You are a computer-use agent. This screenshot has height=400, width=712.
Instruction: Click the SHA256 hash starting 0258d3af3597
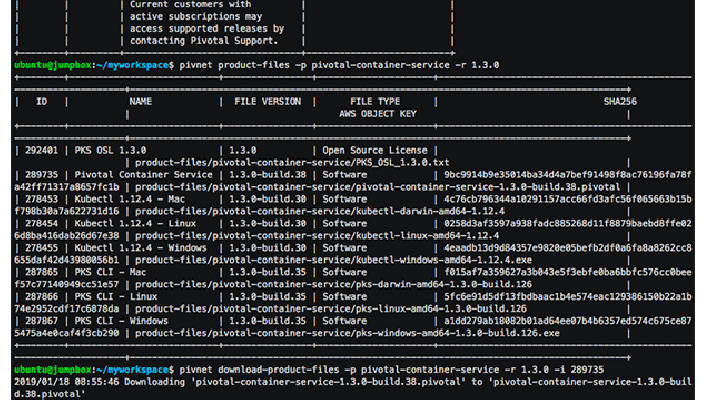pos(568,223)
